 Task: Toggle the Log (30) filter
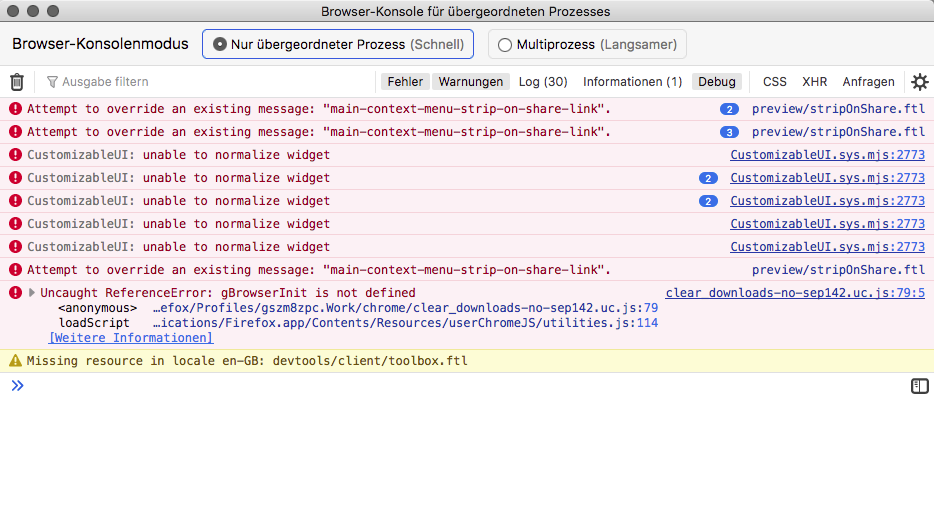click(543, 82)
